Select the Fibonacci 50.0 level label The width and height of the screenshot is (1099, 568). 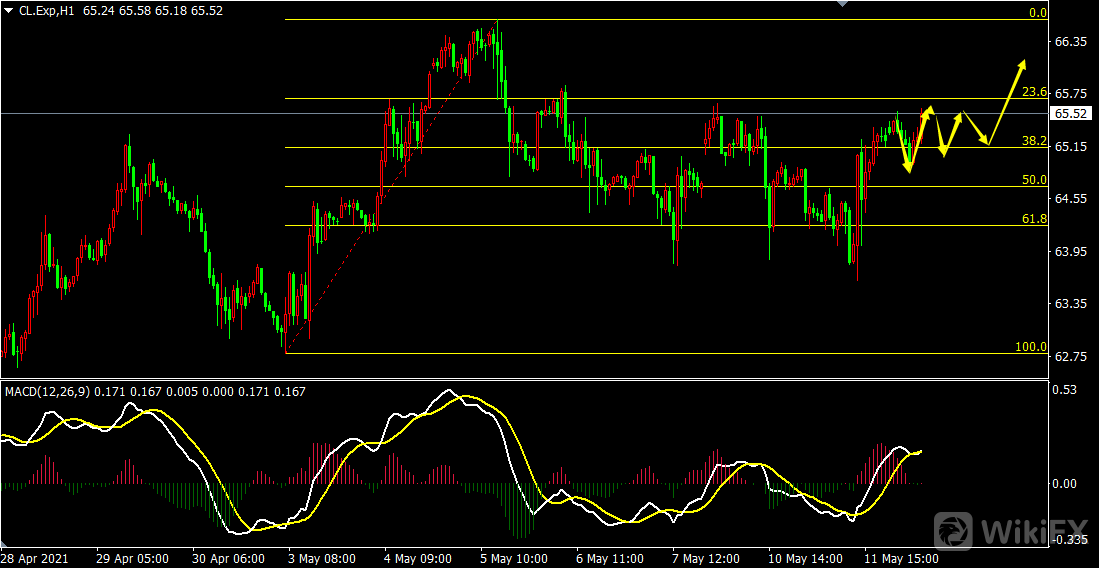pos(1035,180)
